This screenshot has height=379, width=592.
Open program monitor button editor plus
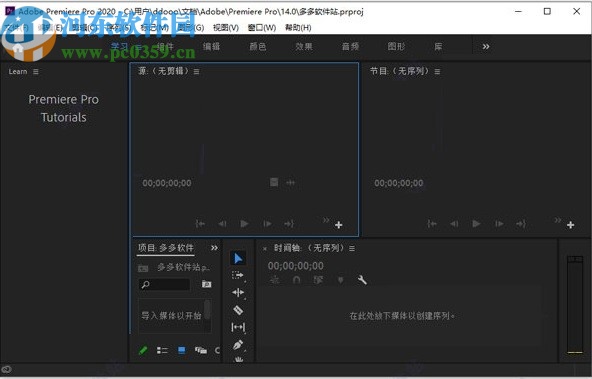[x=570, y=225]
